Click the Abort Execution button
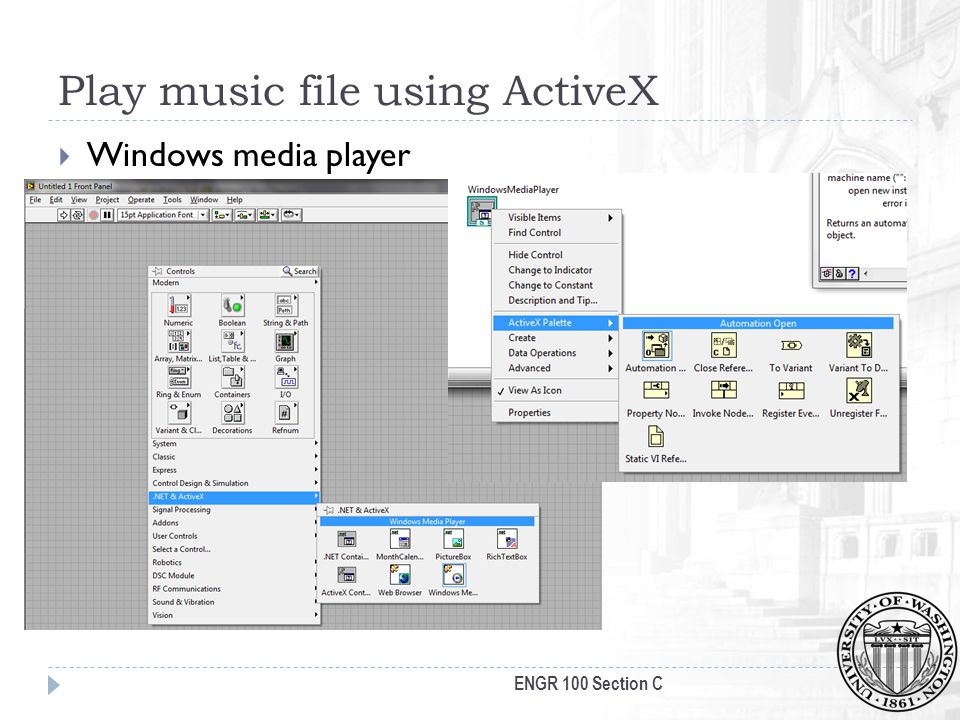Viewport: 960px width, 720px height. pos(93,215)
